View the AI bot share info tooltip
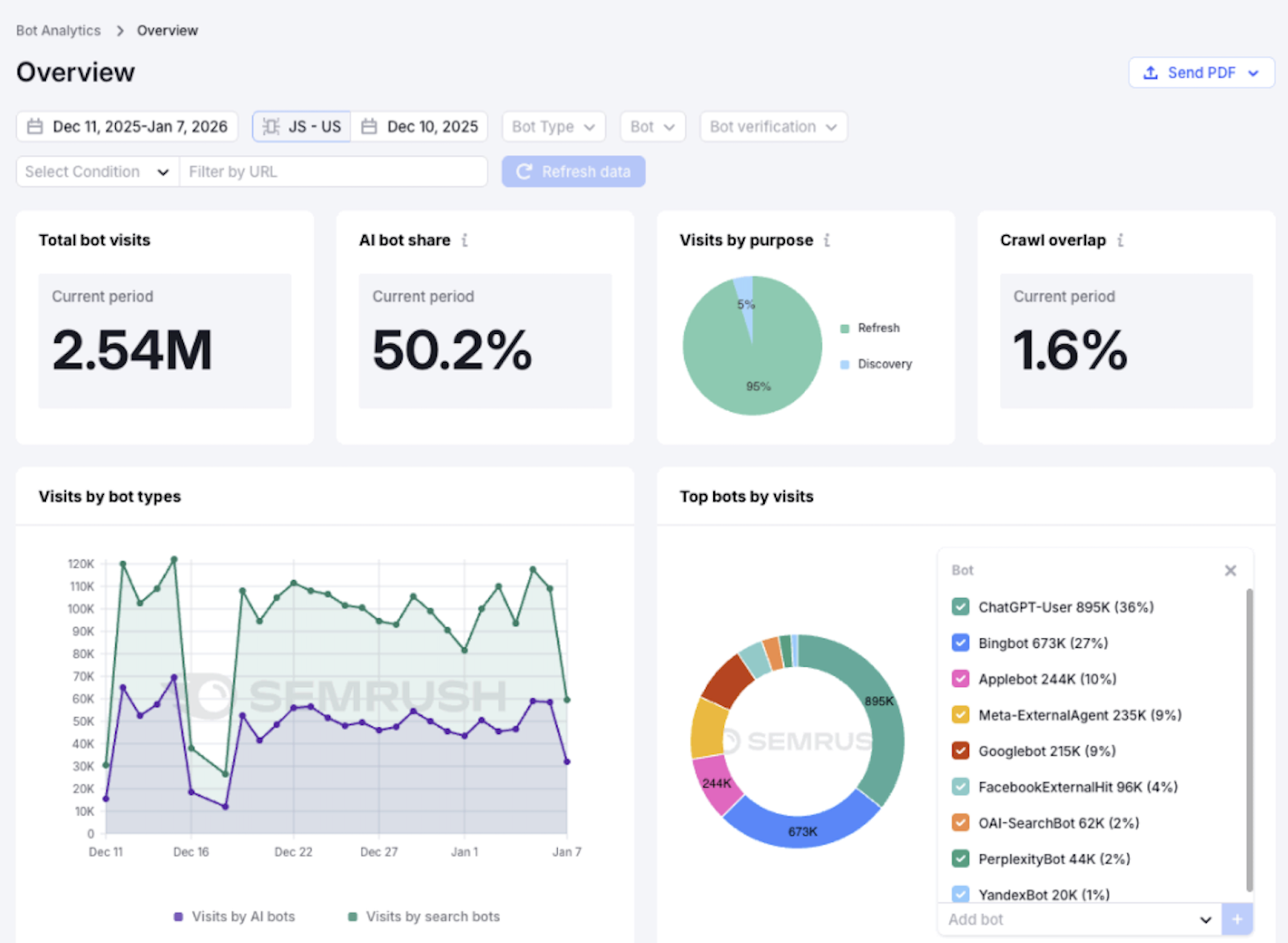The image size is (1288, 943). [467, 239]
